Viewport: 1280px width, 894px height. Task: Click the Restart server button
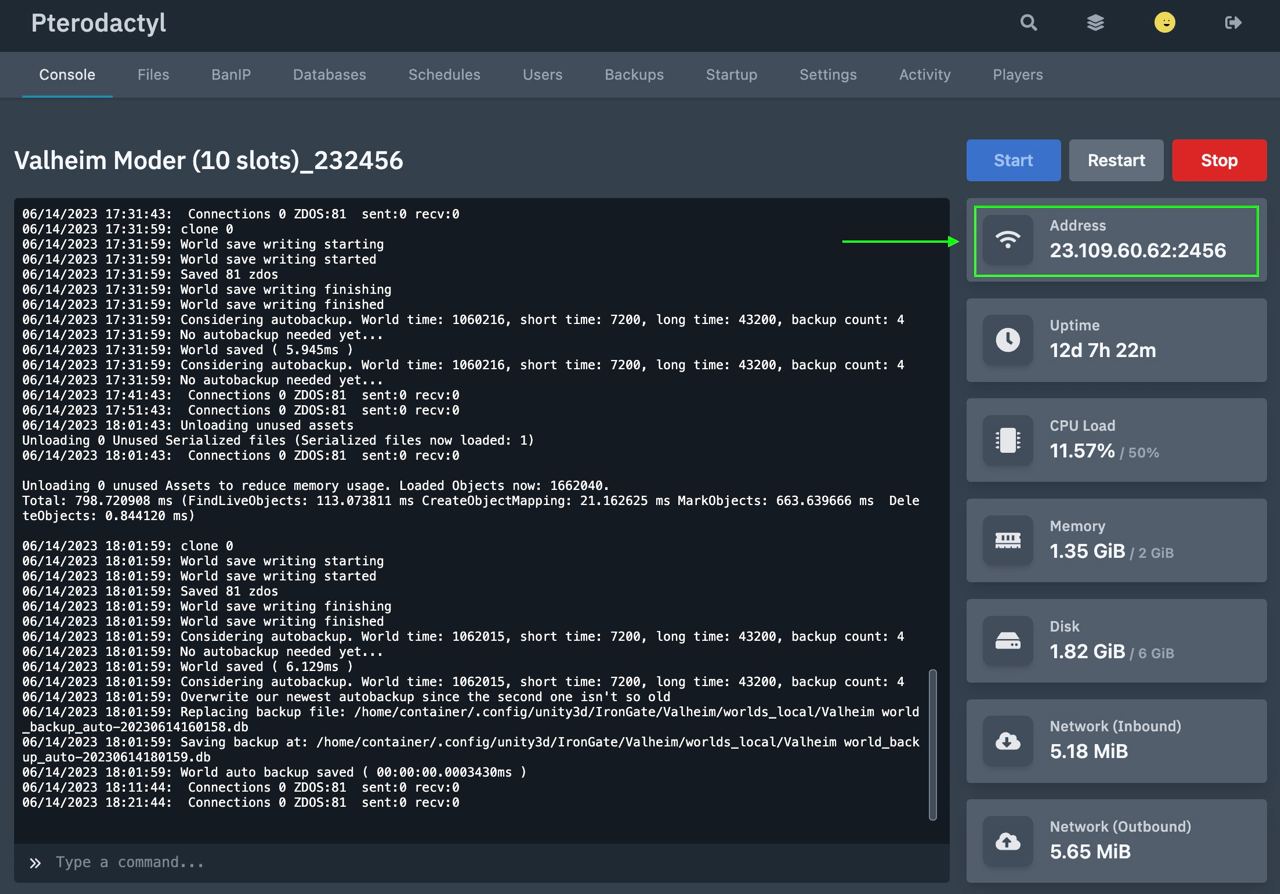1116,160
